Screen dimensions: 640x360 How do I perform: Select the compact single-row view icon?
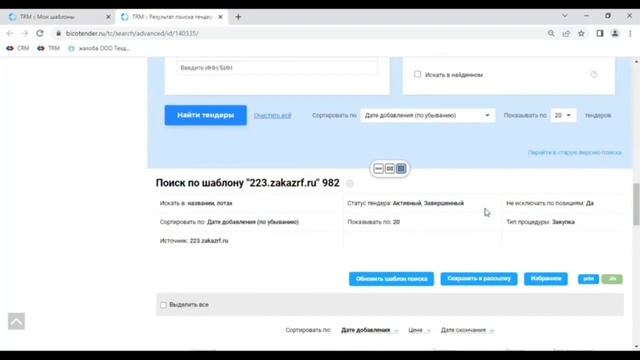[378, 169]
